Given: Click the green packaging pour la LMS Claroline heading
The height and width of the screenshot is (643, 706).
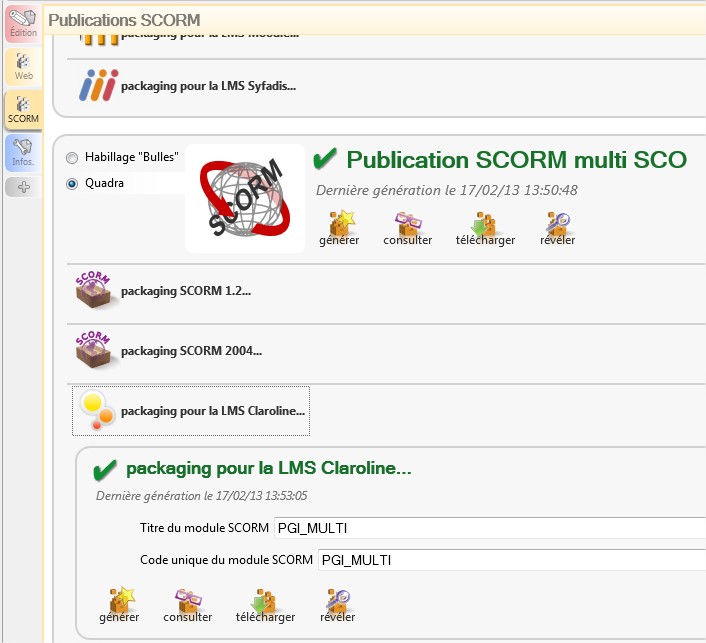Looking at the screenshot, I should pyautogui.click(x=269, y=468).
